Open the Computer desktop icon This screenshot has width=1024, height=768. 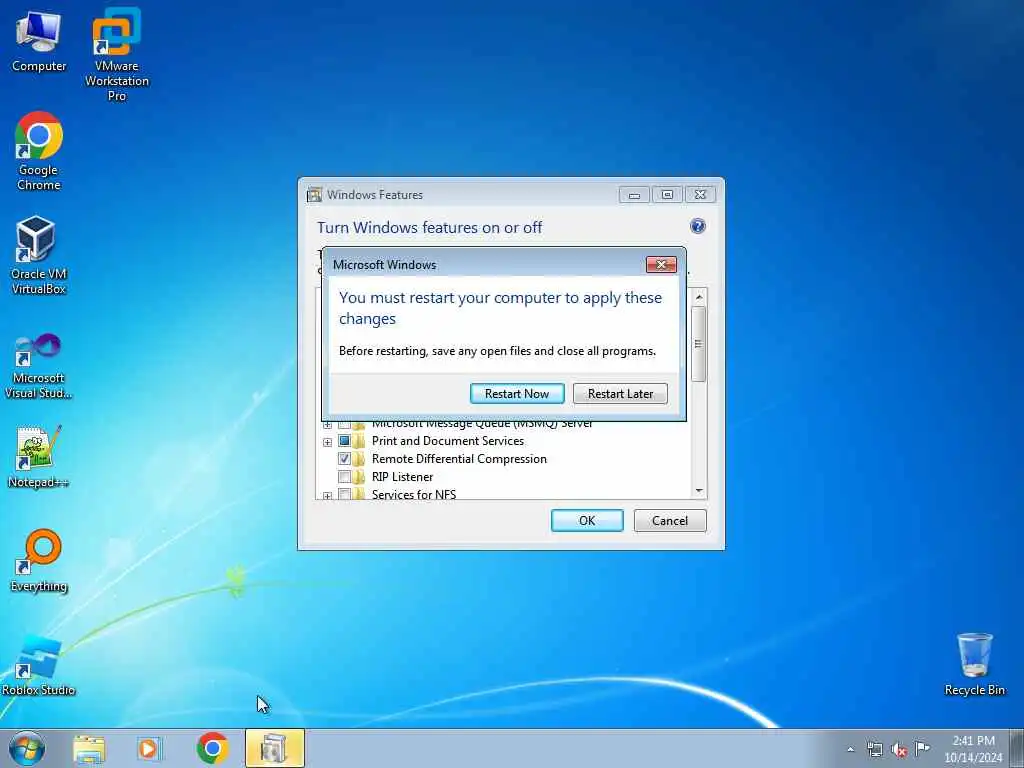(39, 40)
